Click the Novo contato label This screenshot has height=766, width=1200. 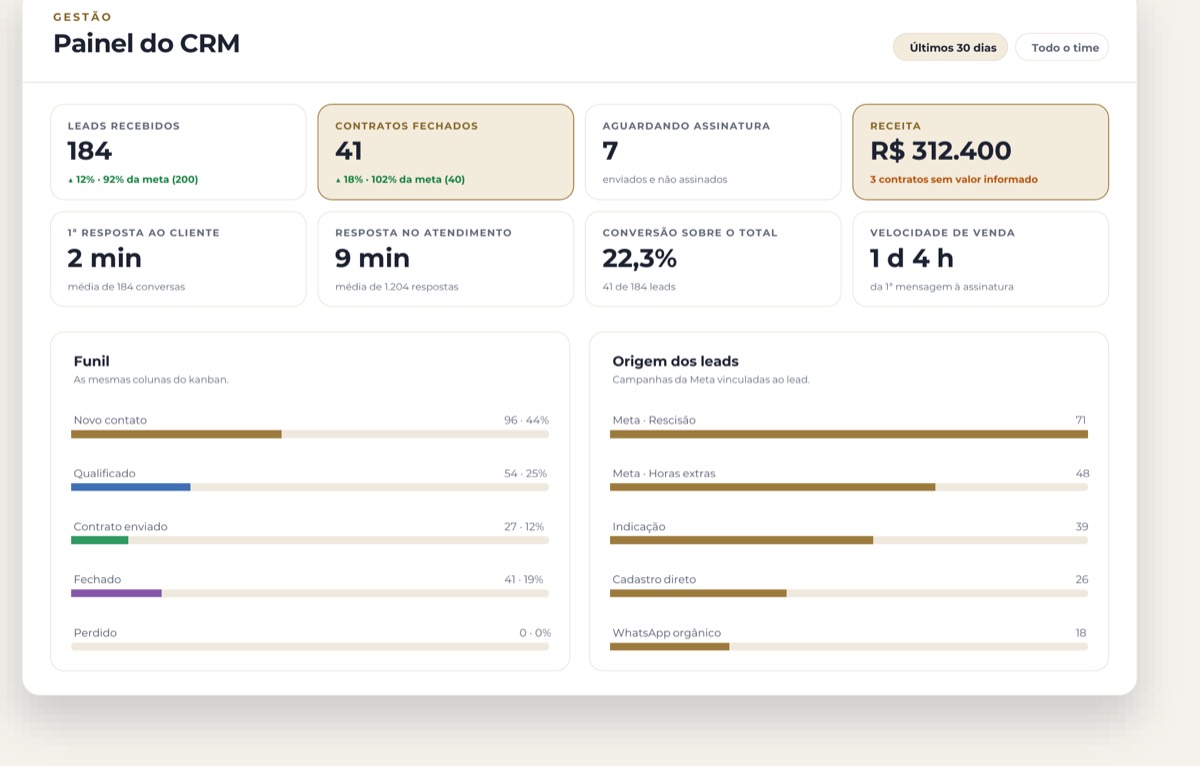(x=110, y=420)
